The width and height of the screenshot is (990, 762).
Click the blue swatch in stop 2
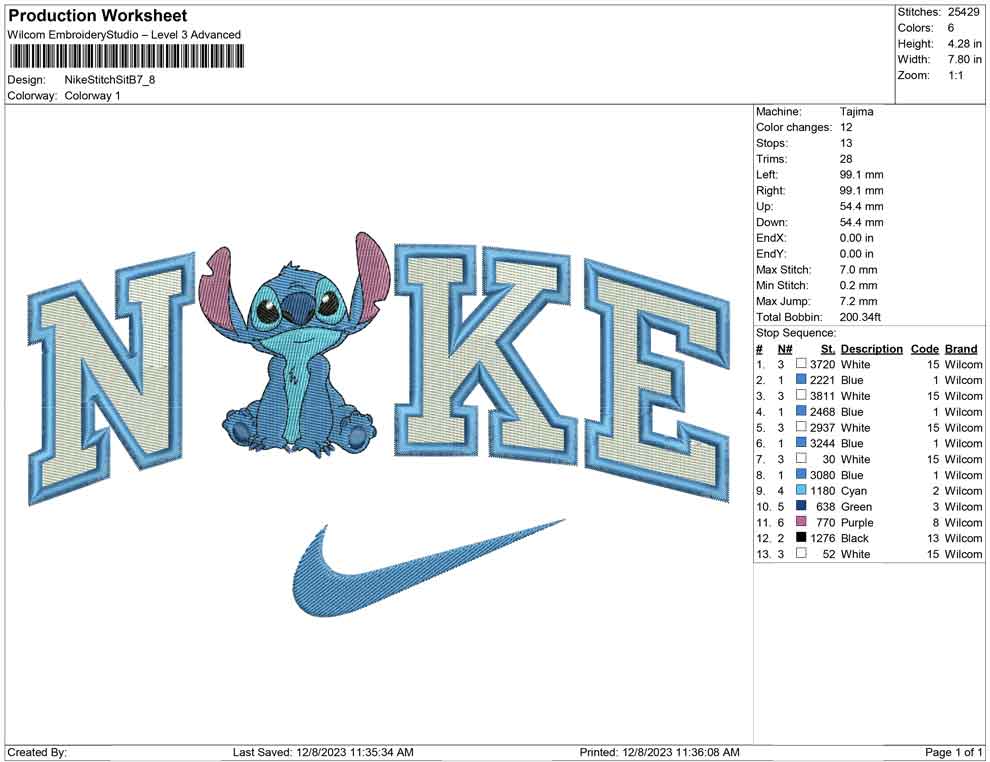[x=801, y=380]
